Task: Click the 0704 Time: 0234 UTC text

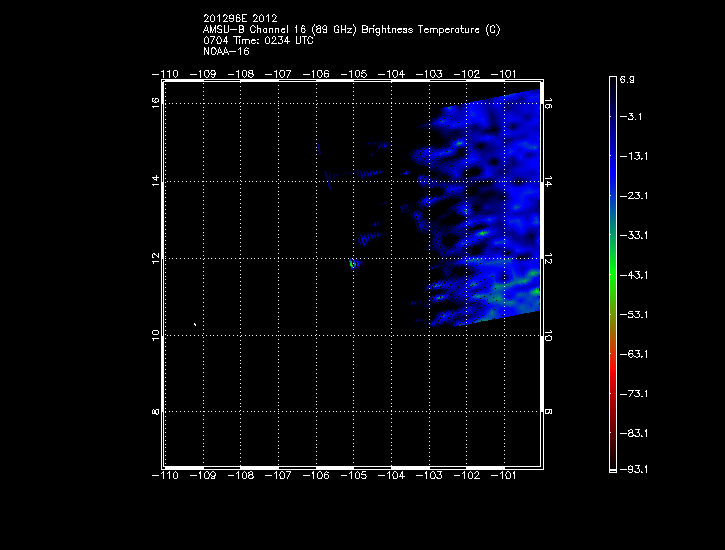Action: [x=256, y=40]
